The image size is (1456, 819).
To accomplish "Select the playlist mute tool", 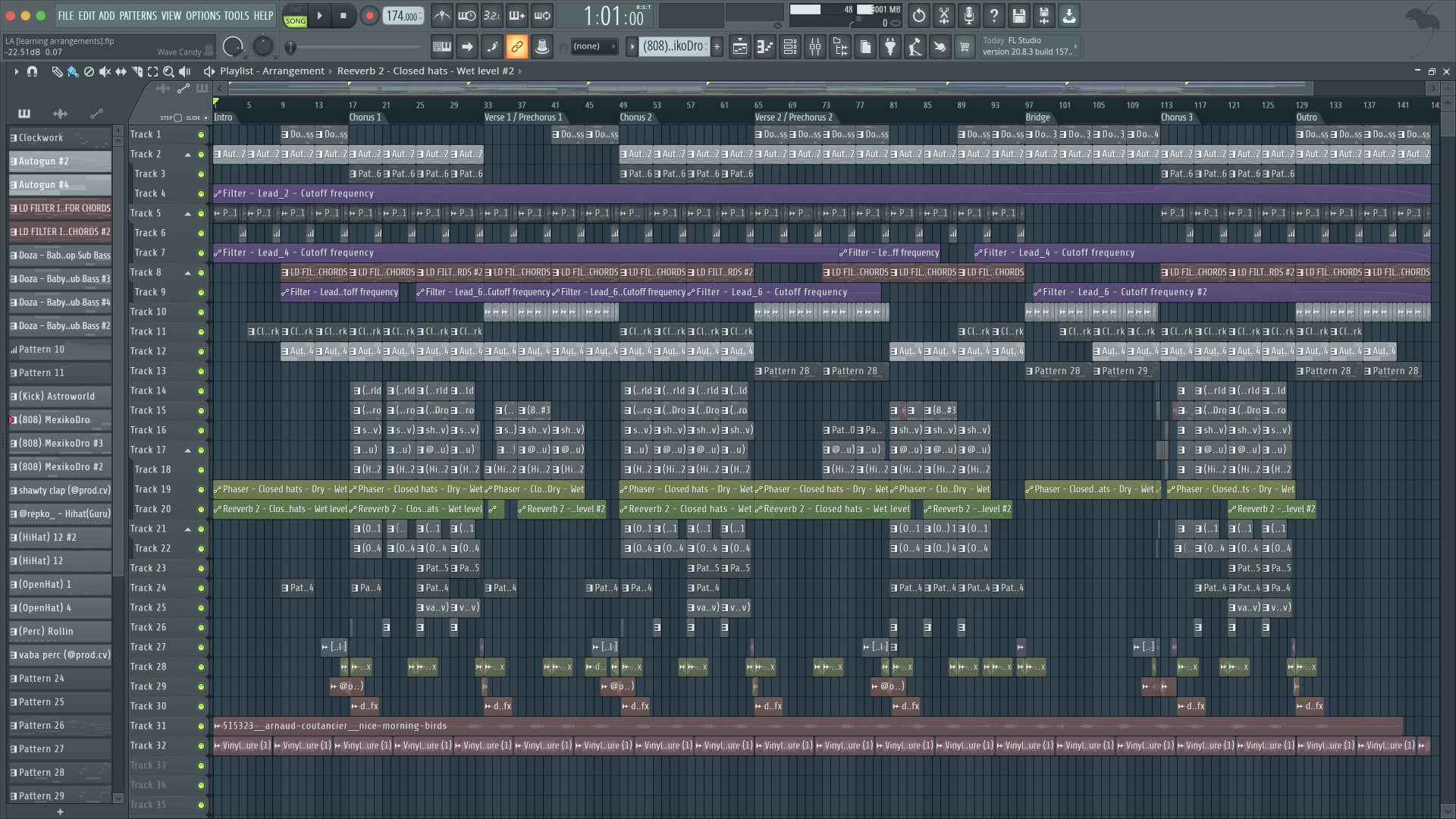I will 105,71.
